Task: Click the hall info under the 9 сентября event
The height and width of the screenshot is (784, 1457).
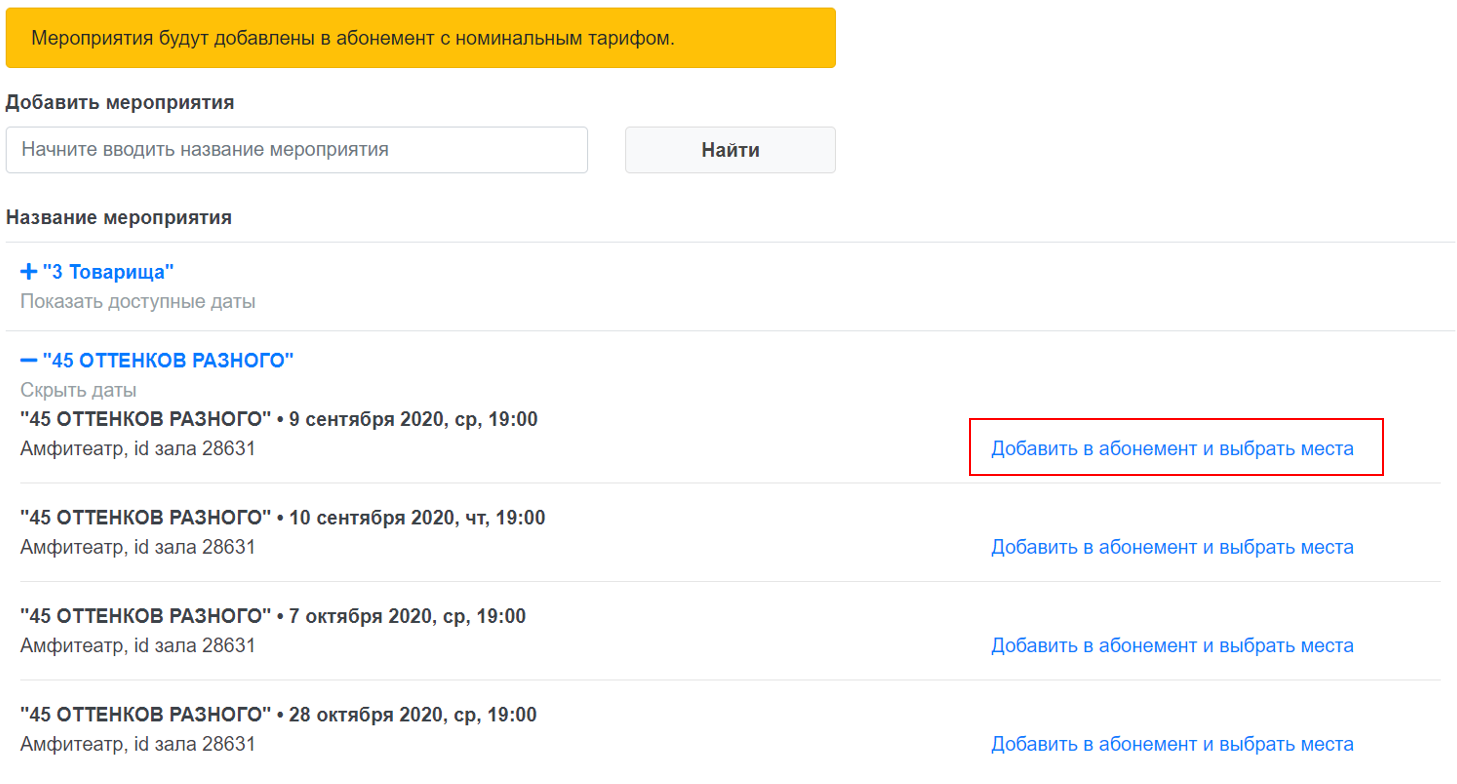Action: coord(138,449)
